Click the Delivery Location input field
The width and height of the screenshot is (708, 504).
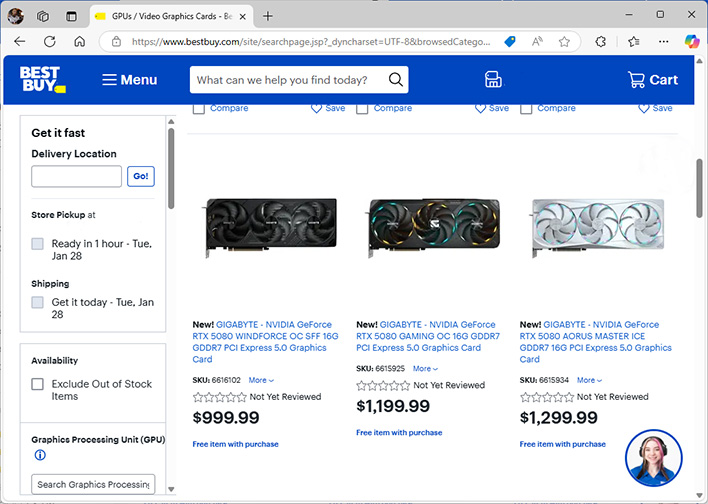click(76, 176)
